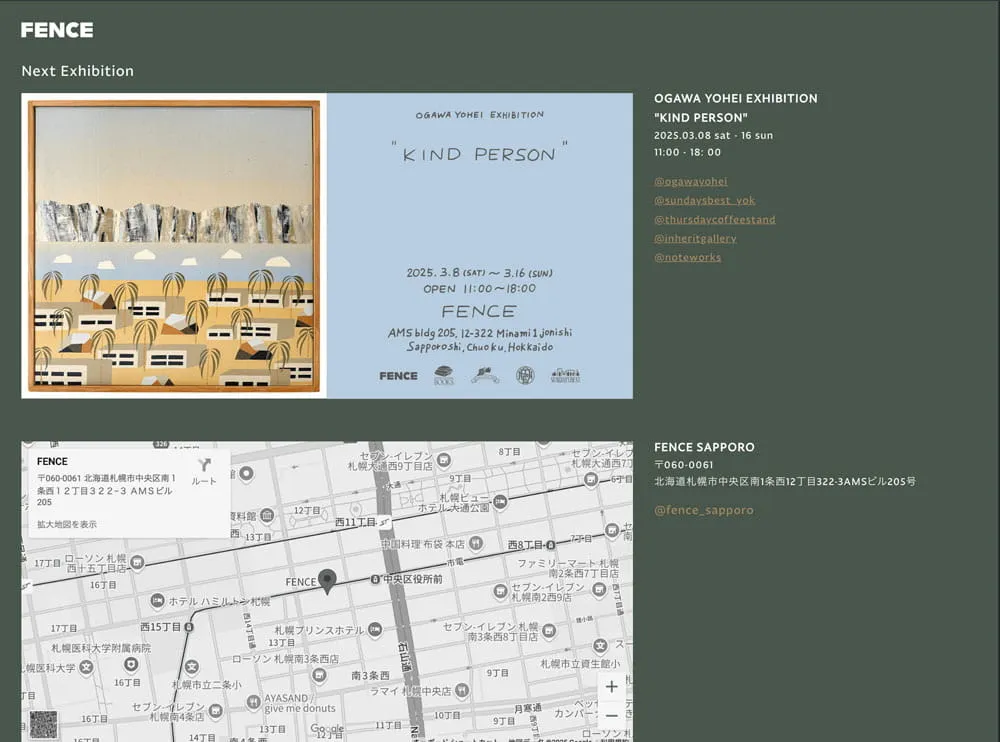
Task: Zoom in on the map
Action: [x=611, y=687]
